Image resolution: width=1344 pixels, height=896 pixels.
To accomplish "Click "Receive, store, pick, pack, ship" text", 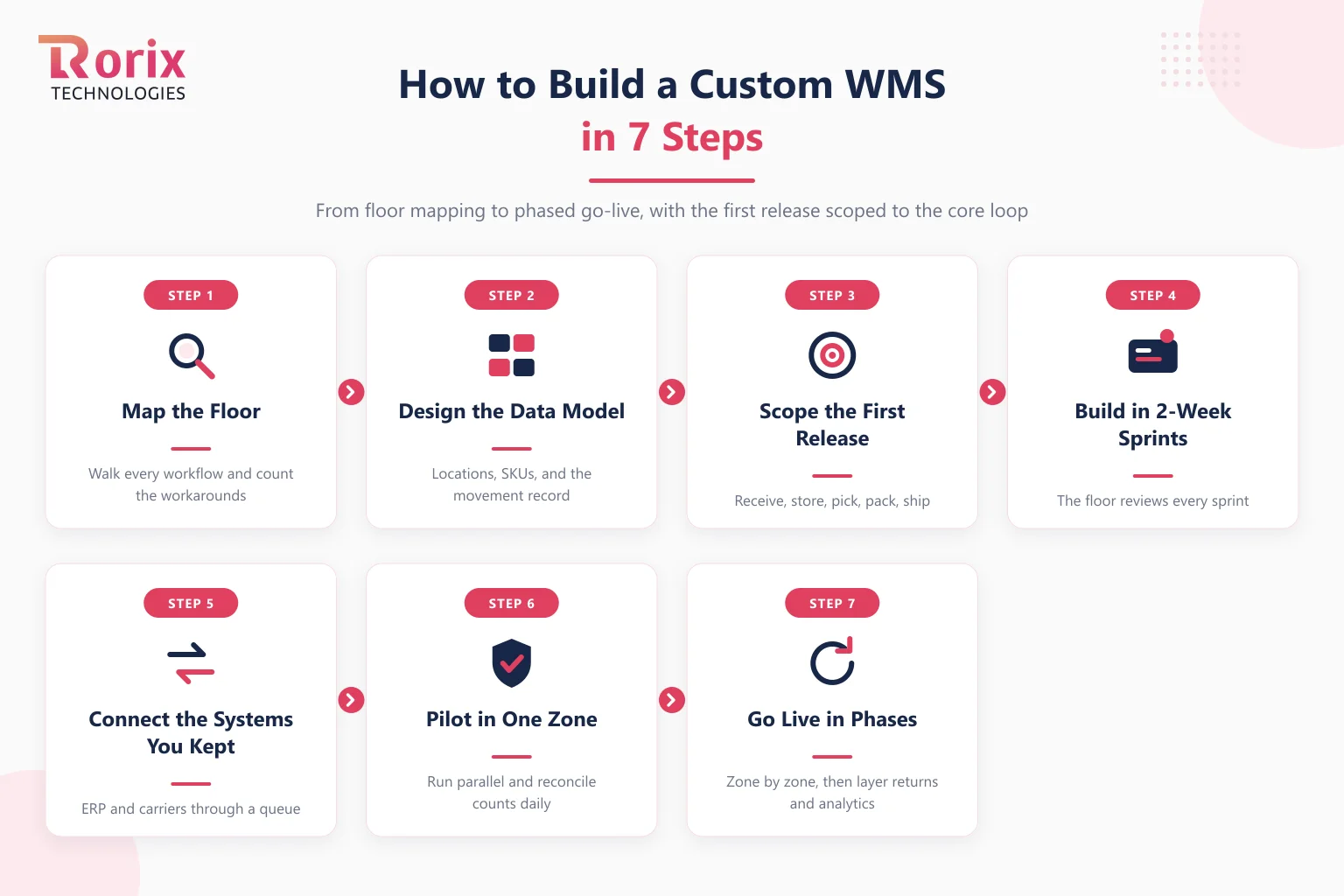I will (832, 500).
